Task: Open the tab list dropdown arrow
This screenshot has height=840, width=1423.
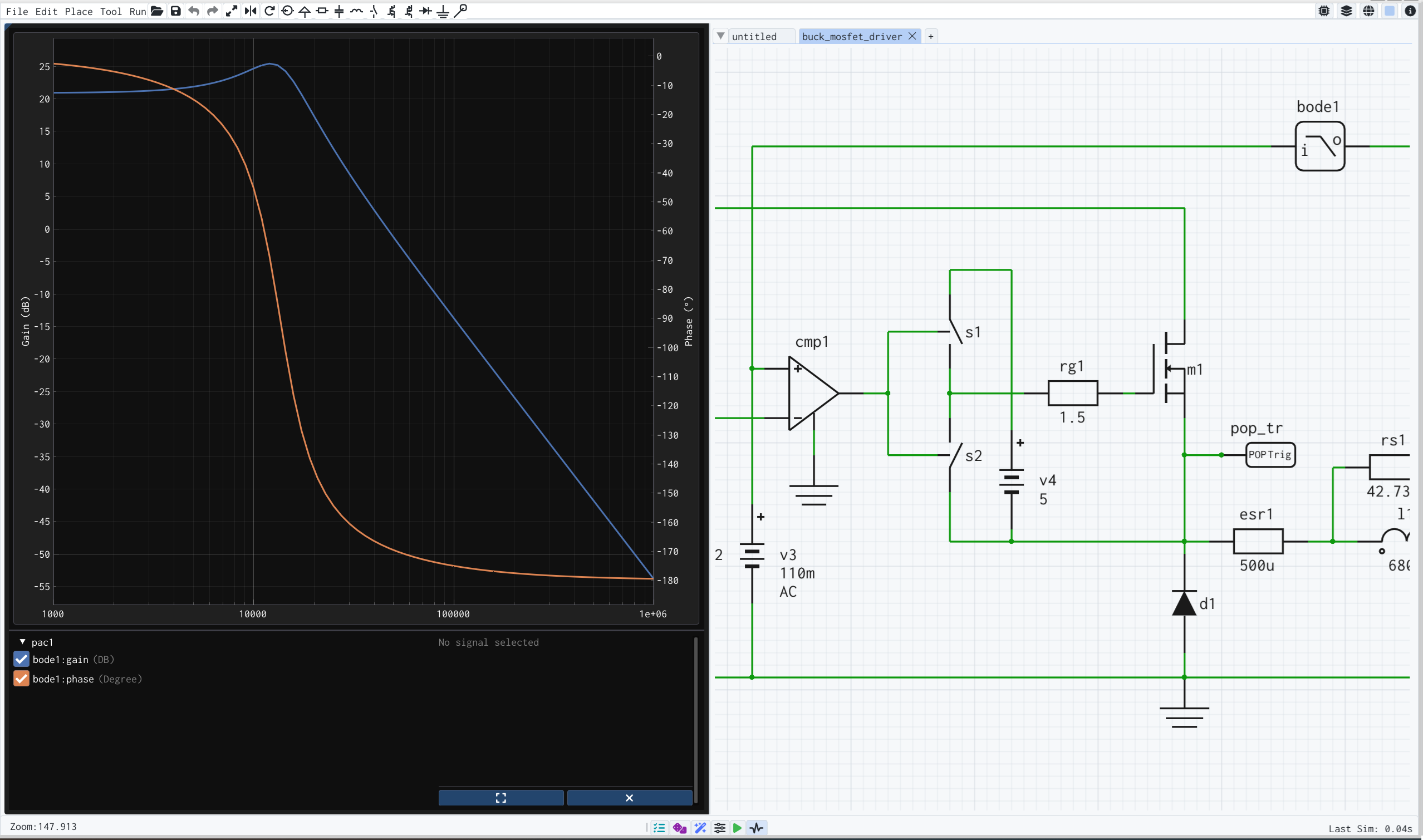Action: 720,36
